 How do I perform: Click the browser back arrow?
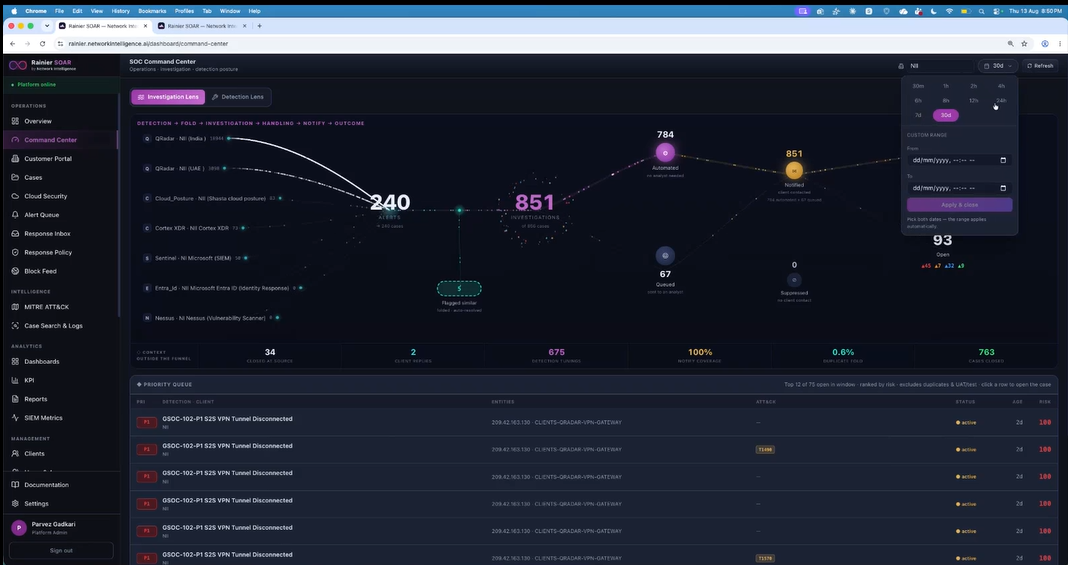12,44
